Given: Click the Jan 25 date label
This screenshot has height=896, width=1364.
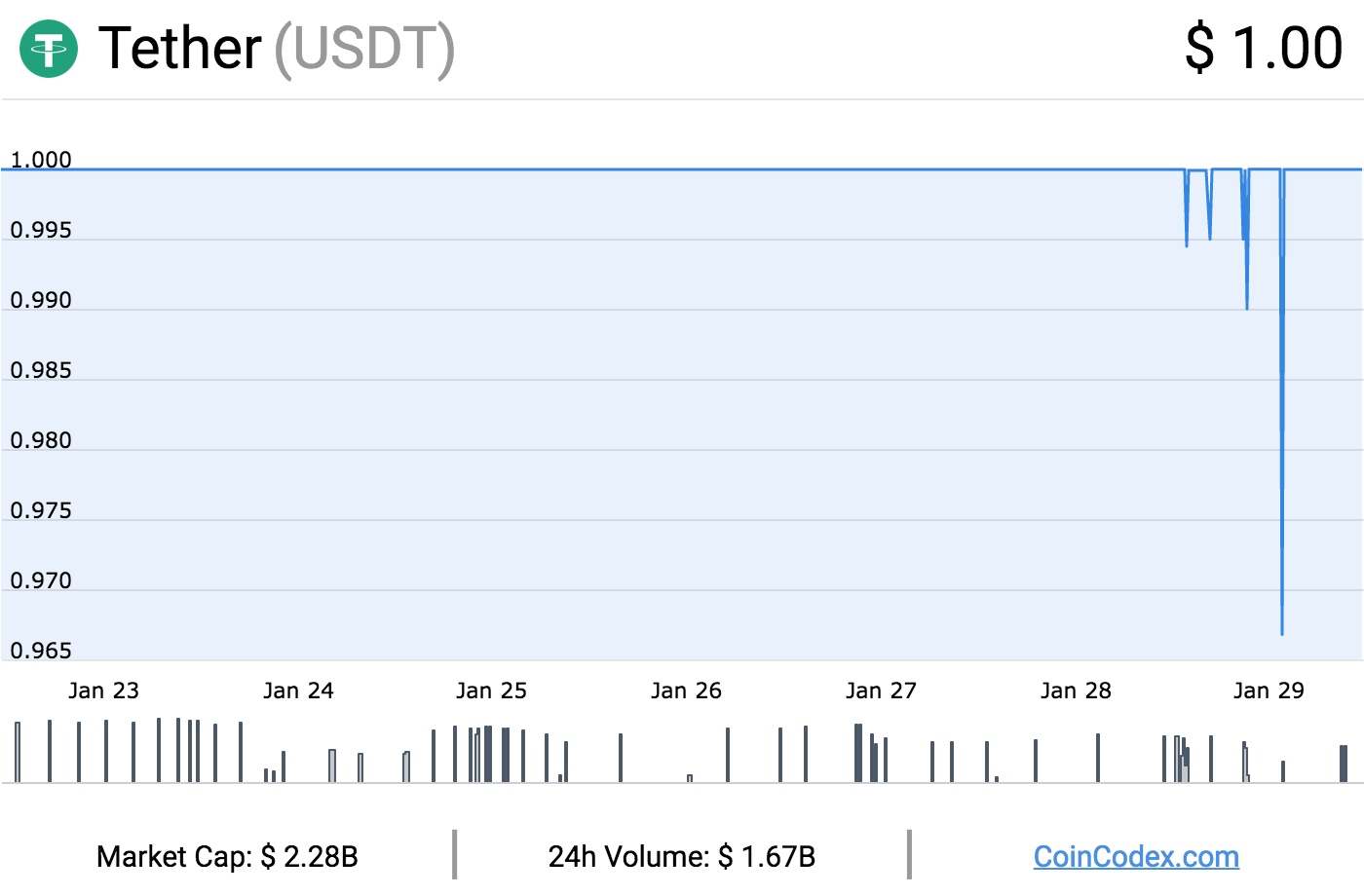Looking at the screenshot, I should point(491,691).
